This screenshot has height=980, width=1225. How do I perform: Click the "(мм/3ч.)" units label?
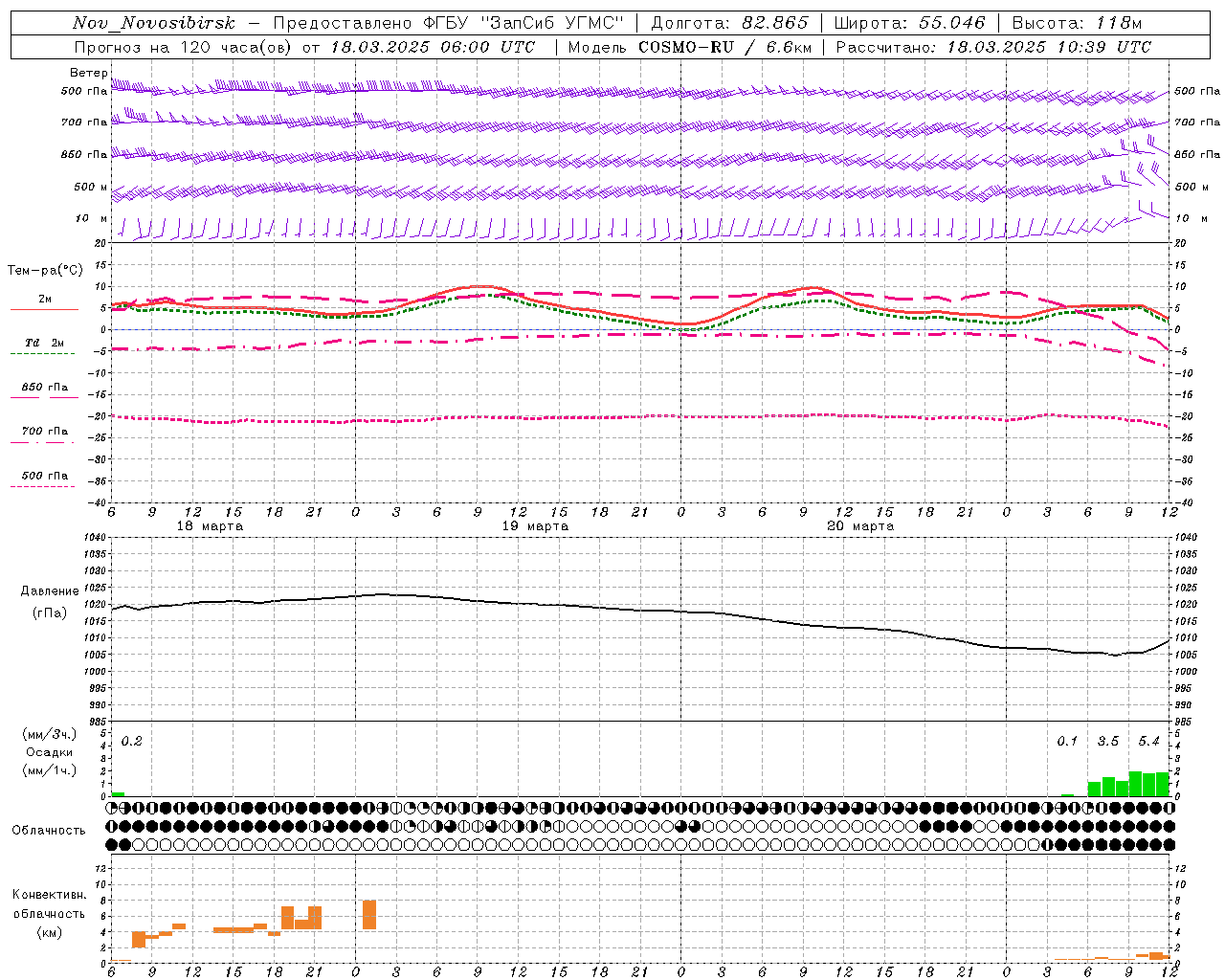pos(49,734)
